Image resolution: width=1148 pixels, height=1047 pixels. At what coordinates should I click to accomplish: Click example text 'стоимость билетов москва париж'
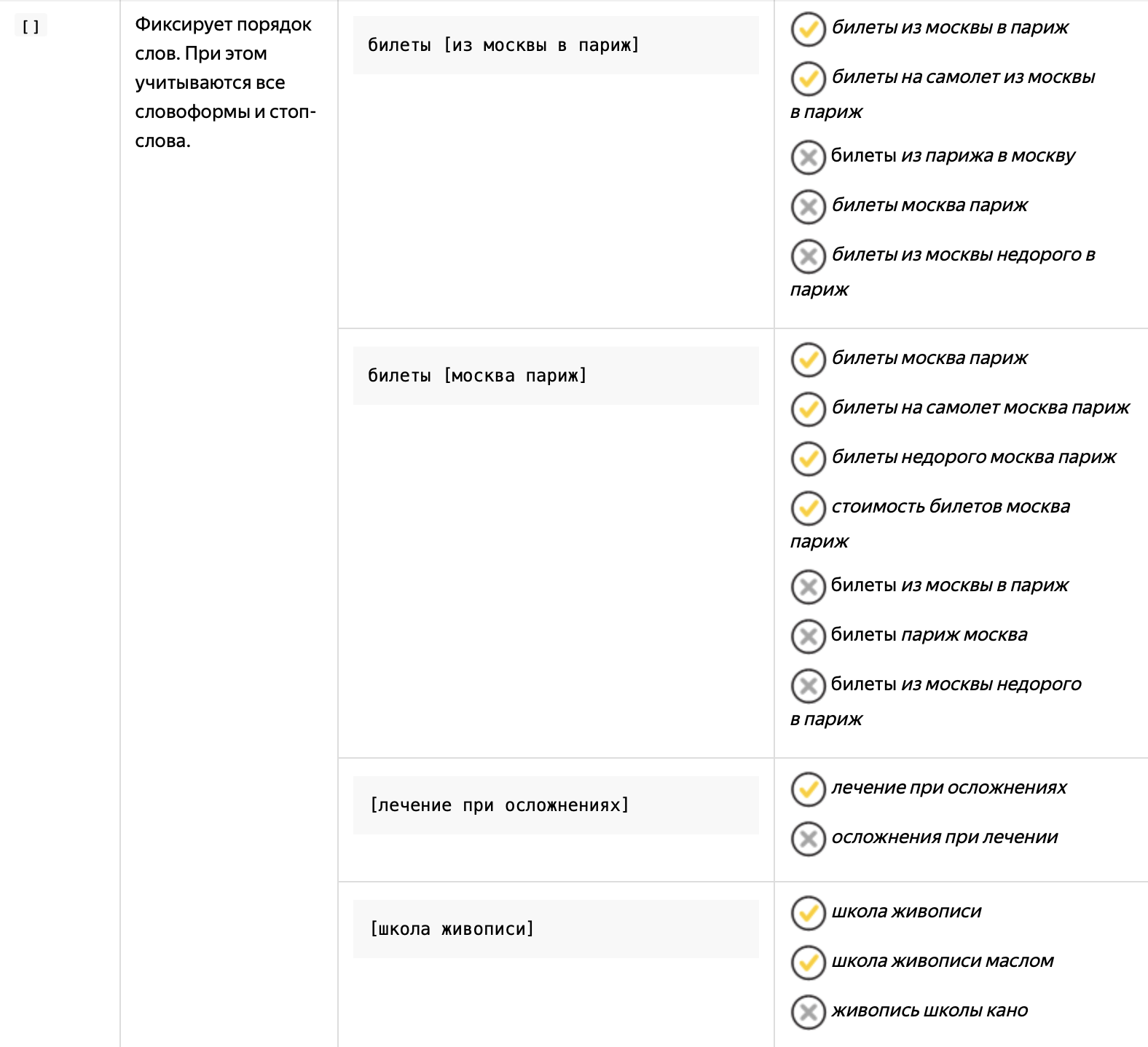930,524
